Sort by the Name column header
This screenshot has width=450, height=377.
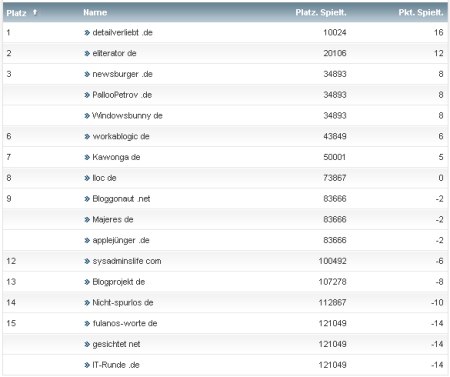pos(95,13)
